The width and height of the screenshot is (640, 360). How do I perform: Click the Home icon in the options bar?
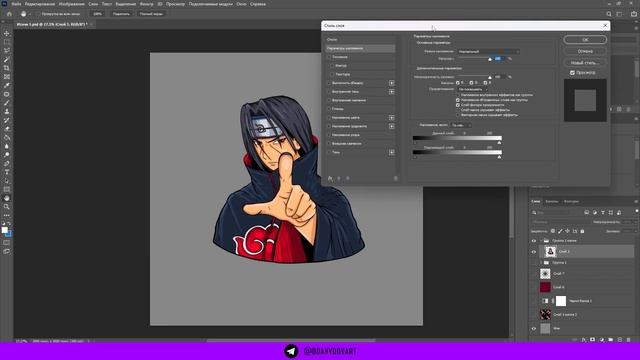click(9, 14)
